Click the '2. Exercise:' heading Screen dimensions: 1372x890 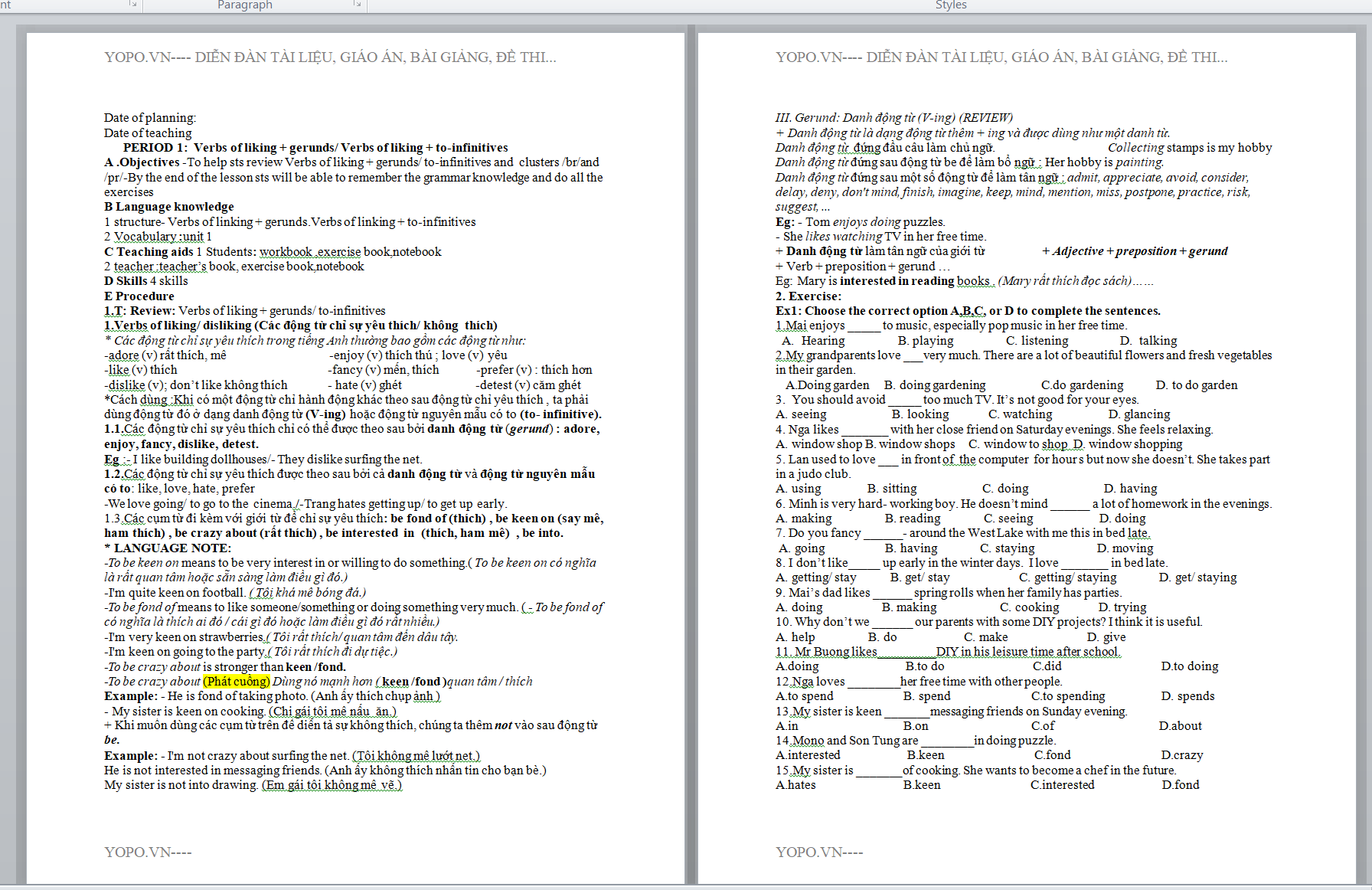point(808,296)
